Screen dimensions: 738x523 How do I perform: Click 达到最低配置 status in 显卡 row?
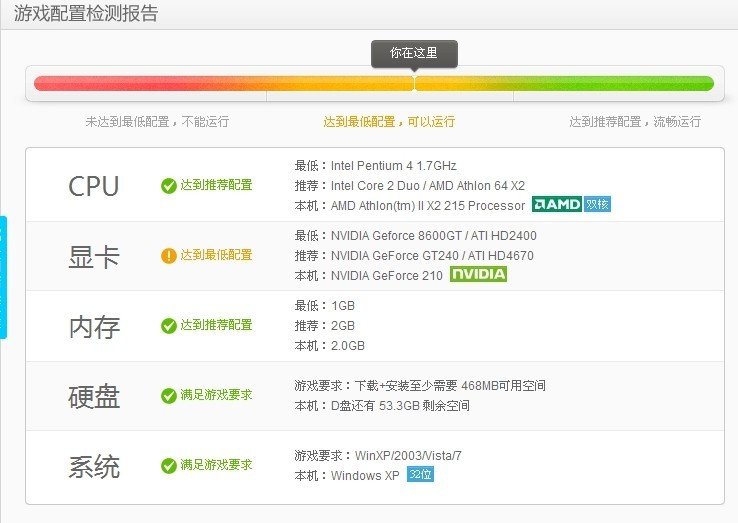(x=217, y=255)
